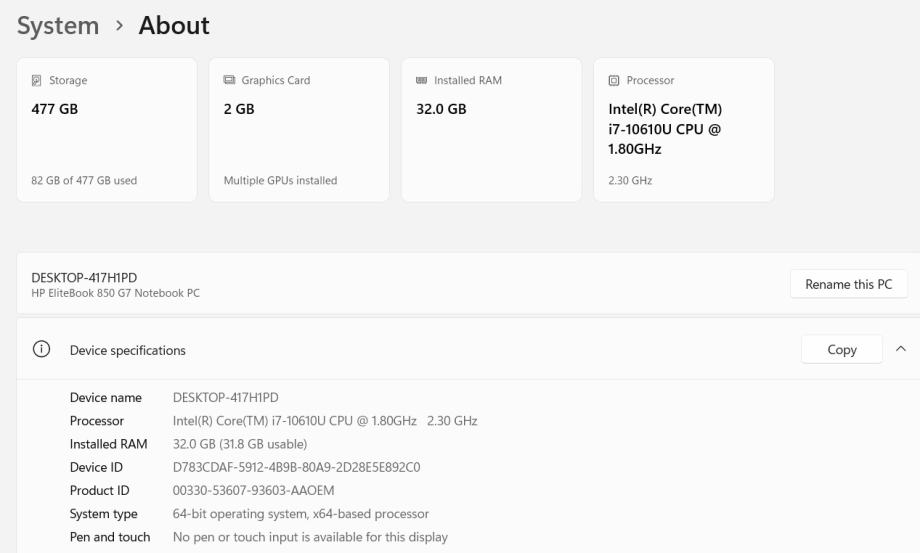Click "Multiple GPUs installed" on graphics card

click(280, 181)
